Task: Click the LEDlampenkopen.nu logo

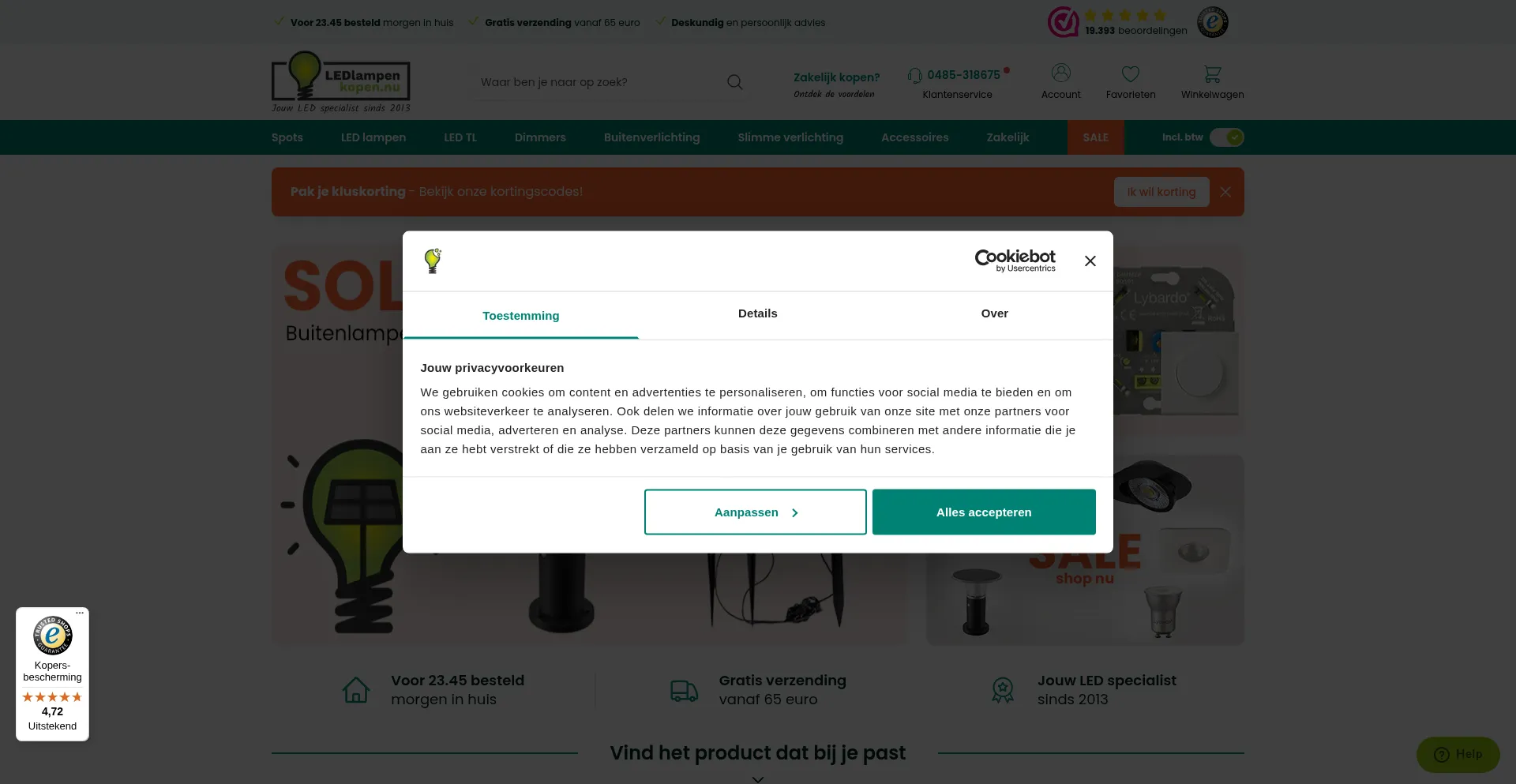Action: click(x=341, y=82)
